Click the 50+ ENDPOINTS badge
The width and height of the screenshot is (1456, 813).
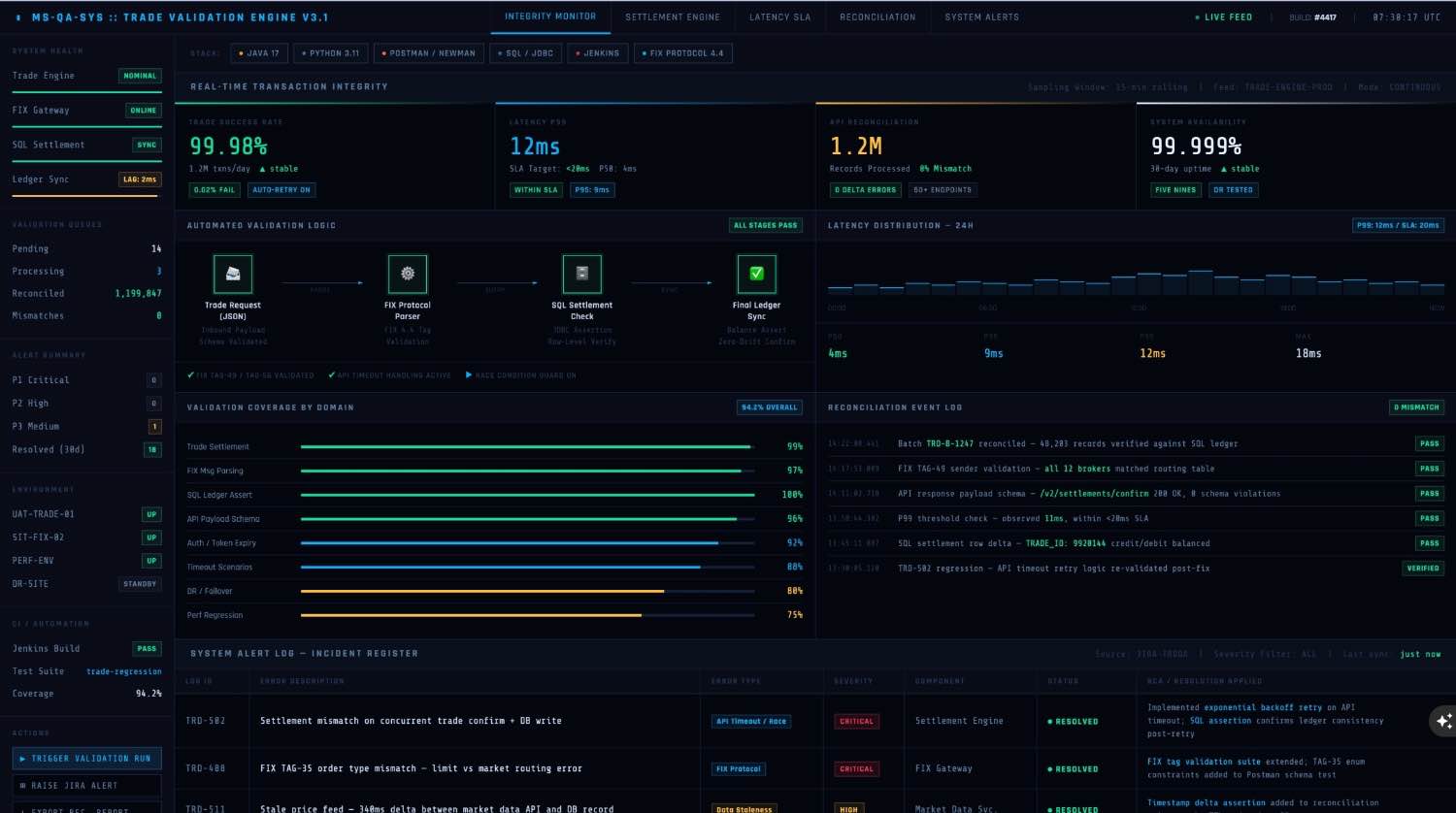tap(943, 190)
